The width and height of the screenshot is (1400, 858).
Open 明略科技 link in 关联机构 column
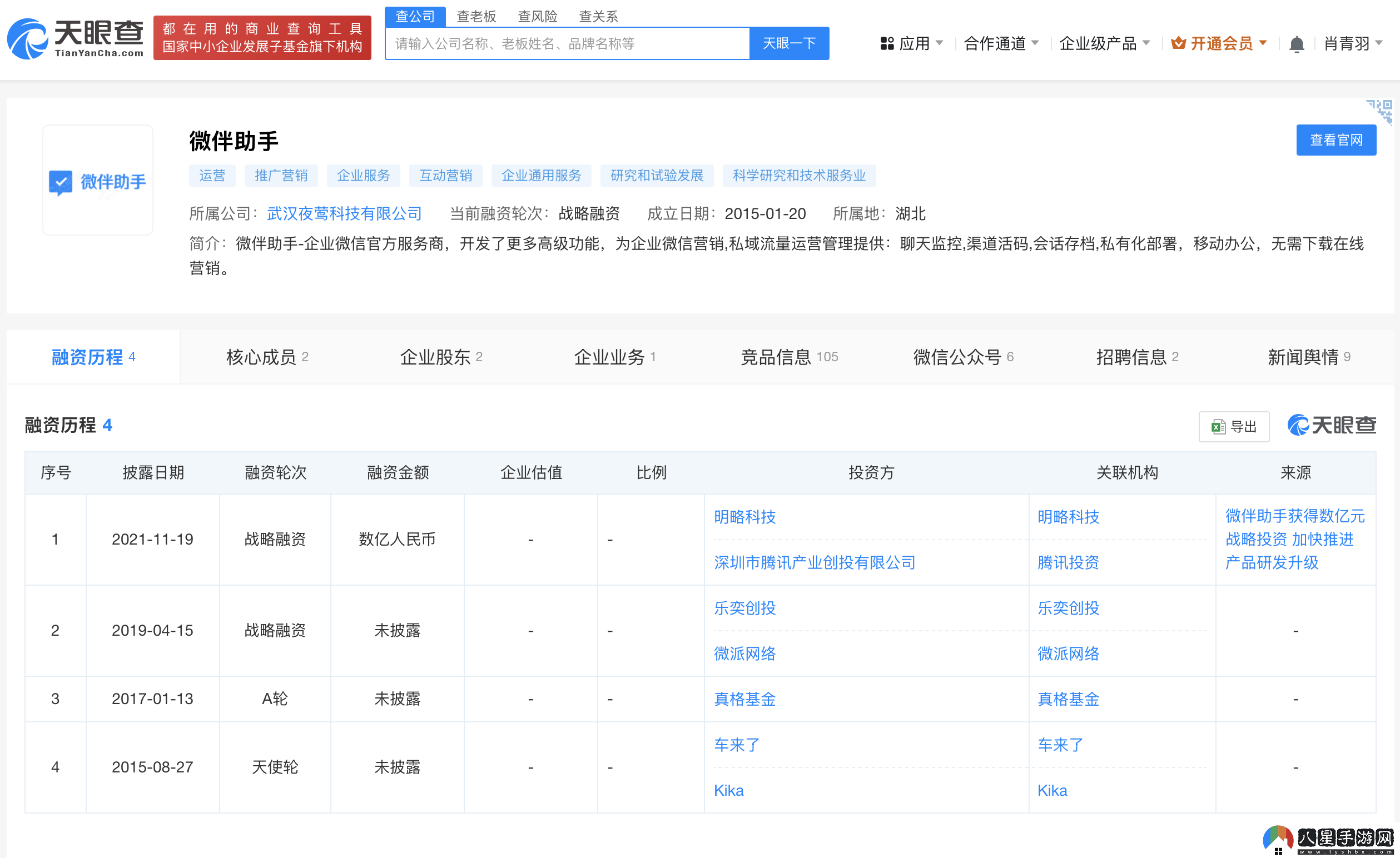click(x=1068, y=517)
